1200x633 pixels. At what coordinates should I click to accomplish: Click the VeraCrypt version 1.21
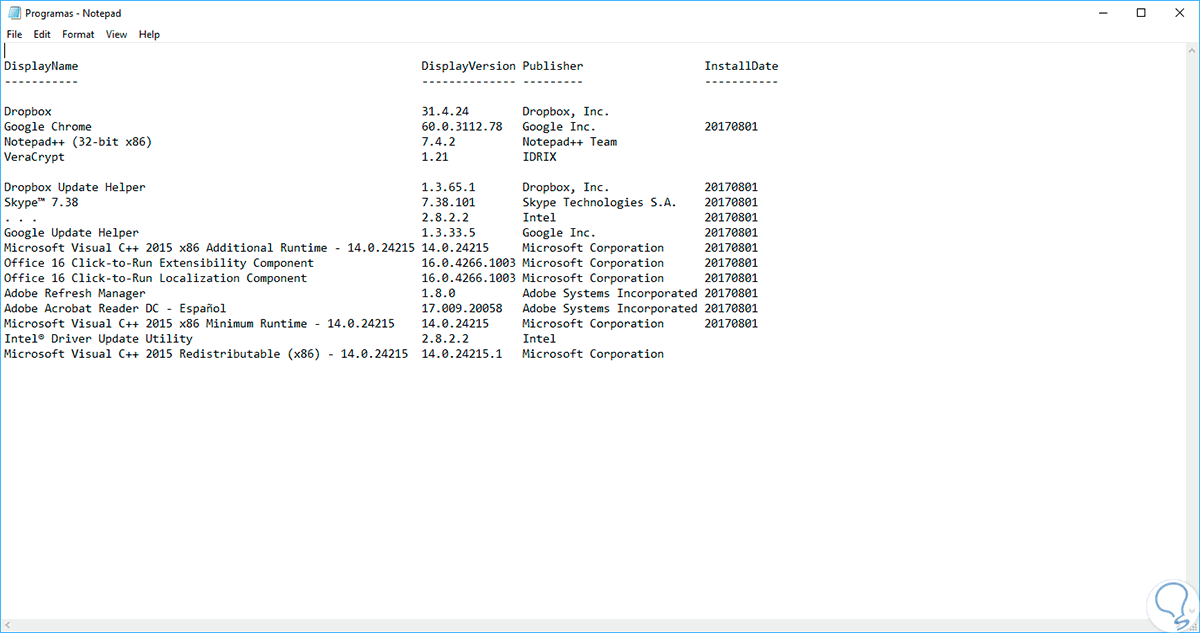tap(435, 157)
